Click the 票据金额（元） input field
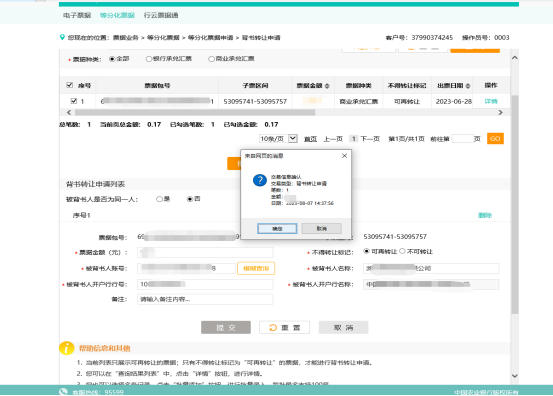 pos(205,252)
